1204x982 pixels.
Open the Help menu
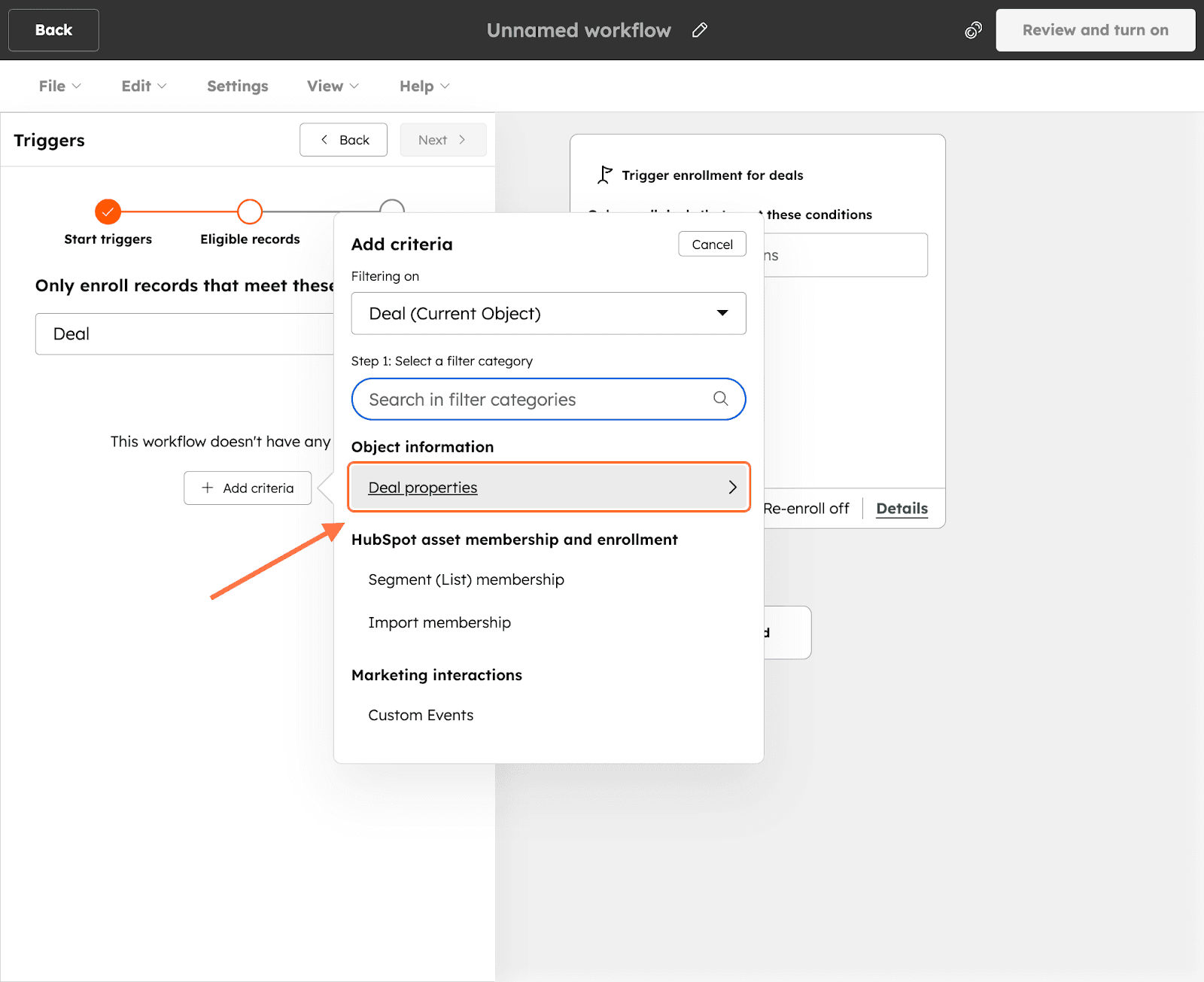pyautogui.click(x=424, y=86)
